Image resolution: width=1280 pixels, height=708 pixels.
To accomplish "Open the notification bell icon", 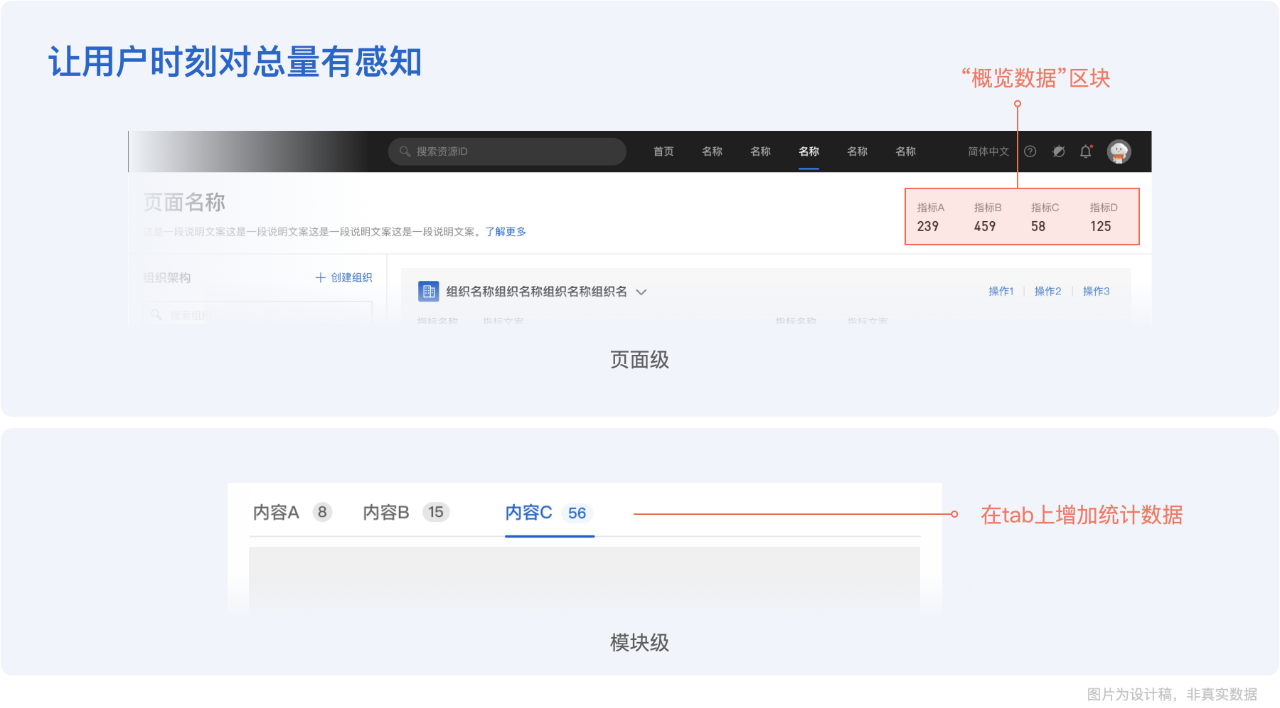I will [x=1086, y=152].
